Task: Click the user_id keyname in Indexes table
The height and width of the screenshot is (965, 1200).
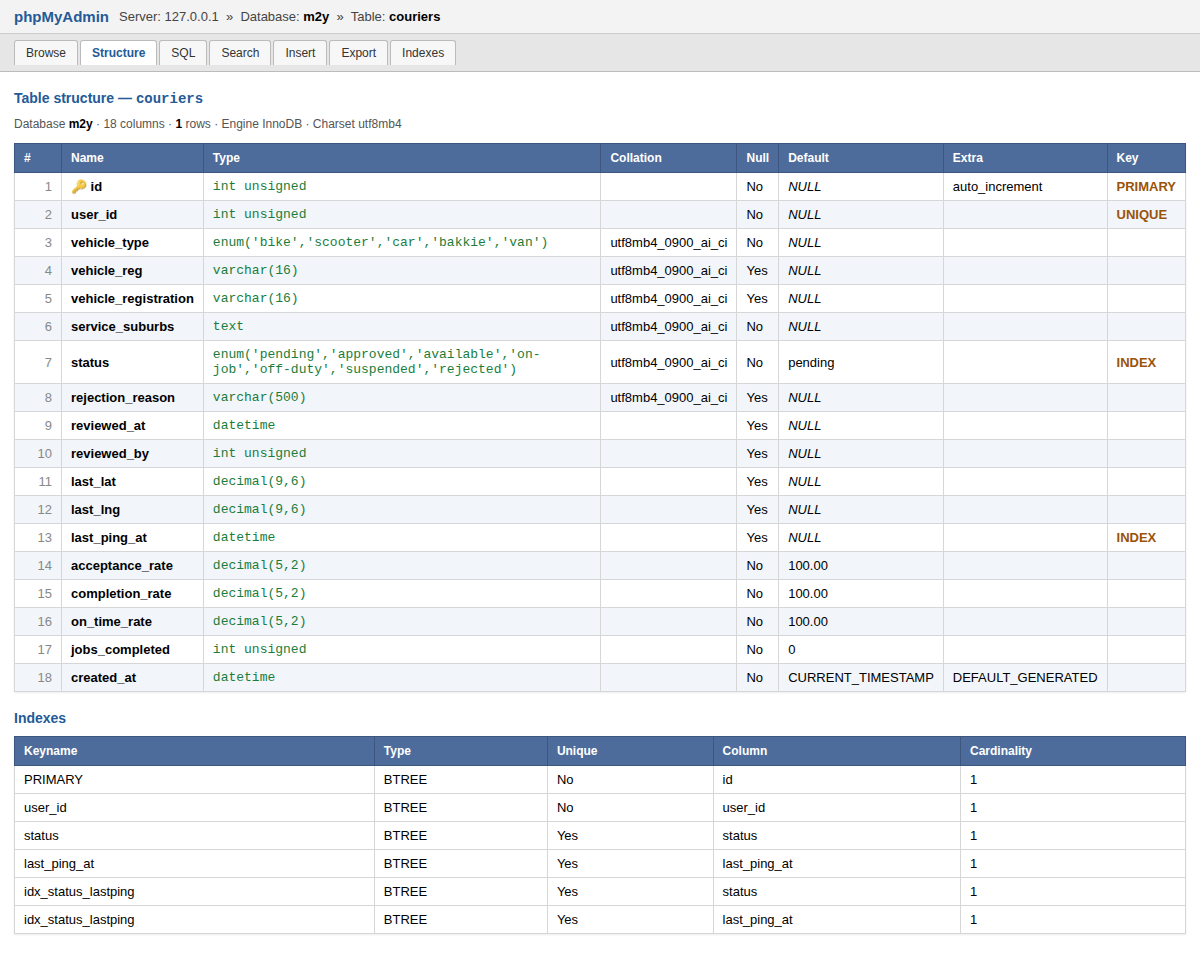Action: pyautogui.click(x=45, y=808)
